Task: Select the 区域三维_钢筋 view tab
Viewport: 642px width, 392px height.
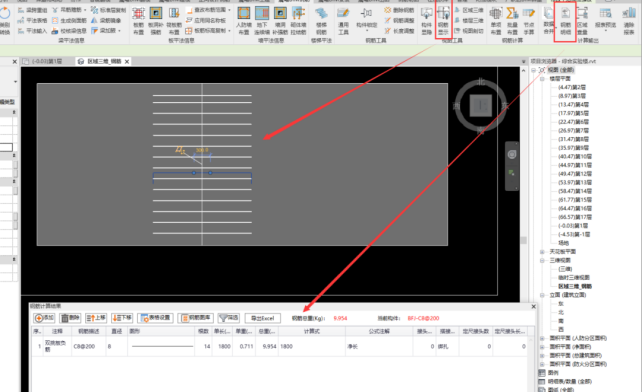Action: [104, 61]
